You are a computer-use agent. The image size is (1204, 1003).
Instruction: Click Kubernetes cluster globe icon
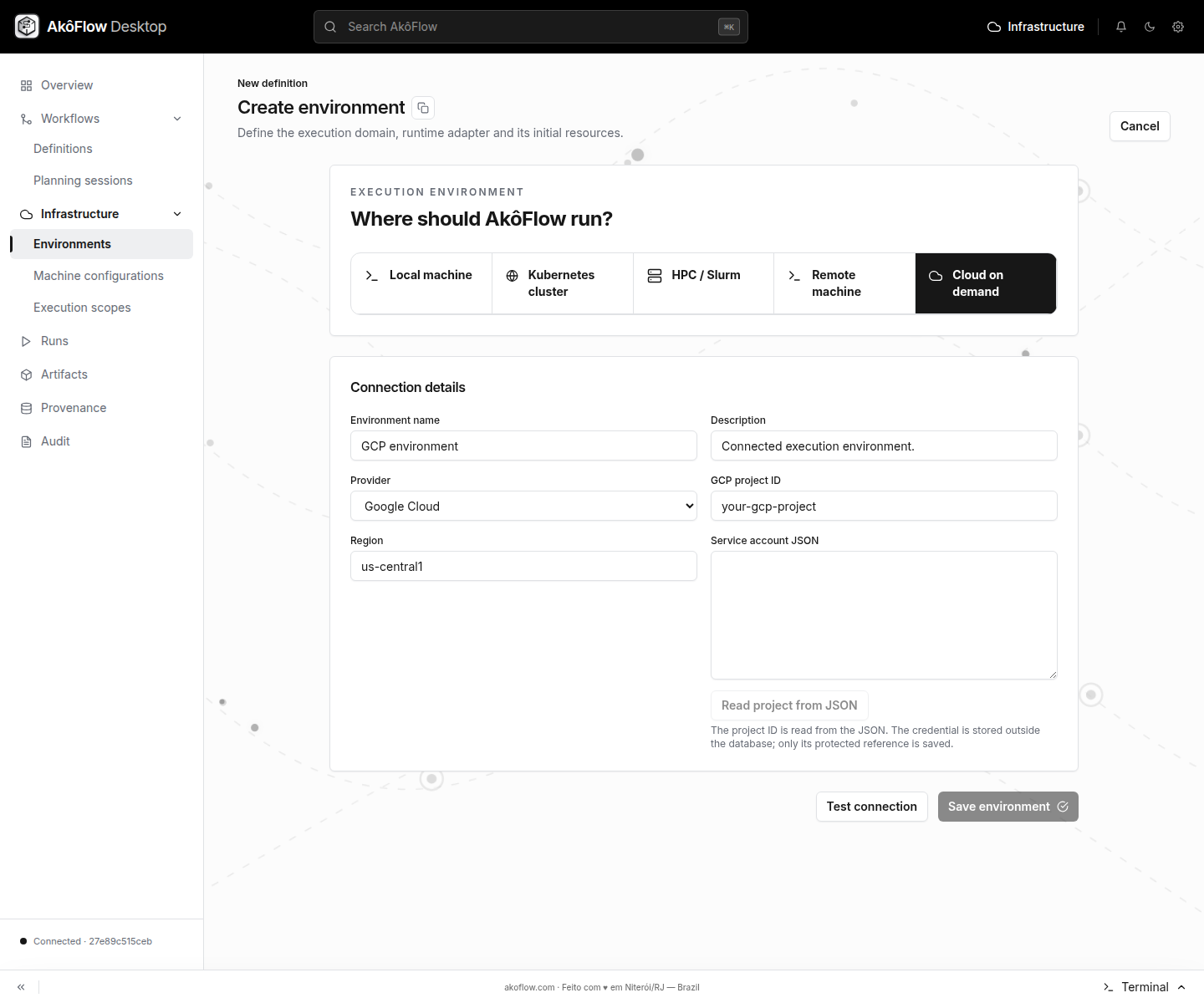tap(513, 276)
